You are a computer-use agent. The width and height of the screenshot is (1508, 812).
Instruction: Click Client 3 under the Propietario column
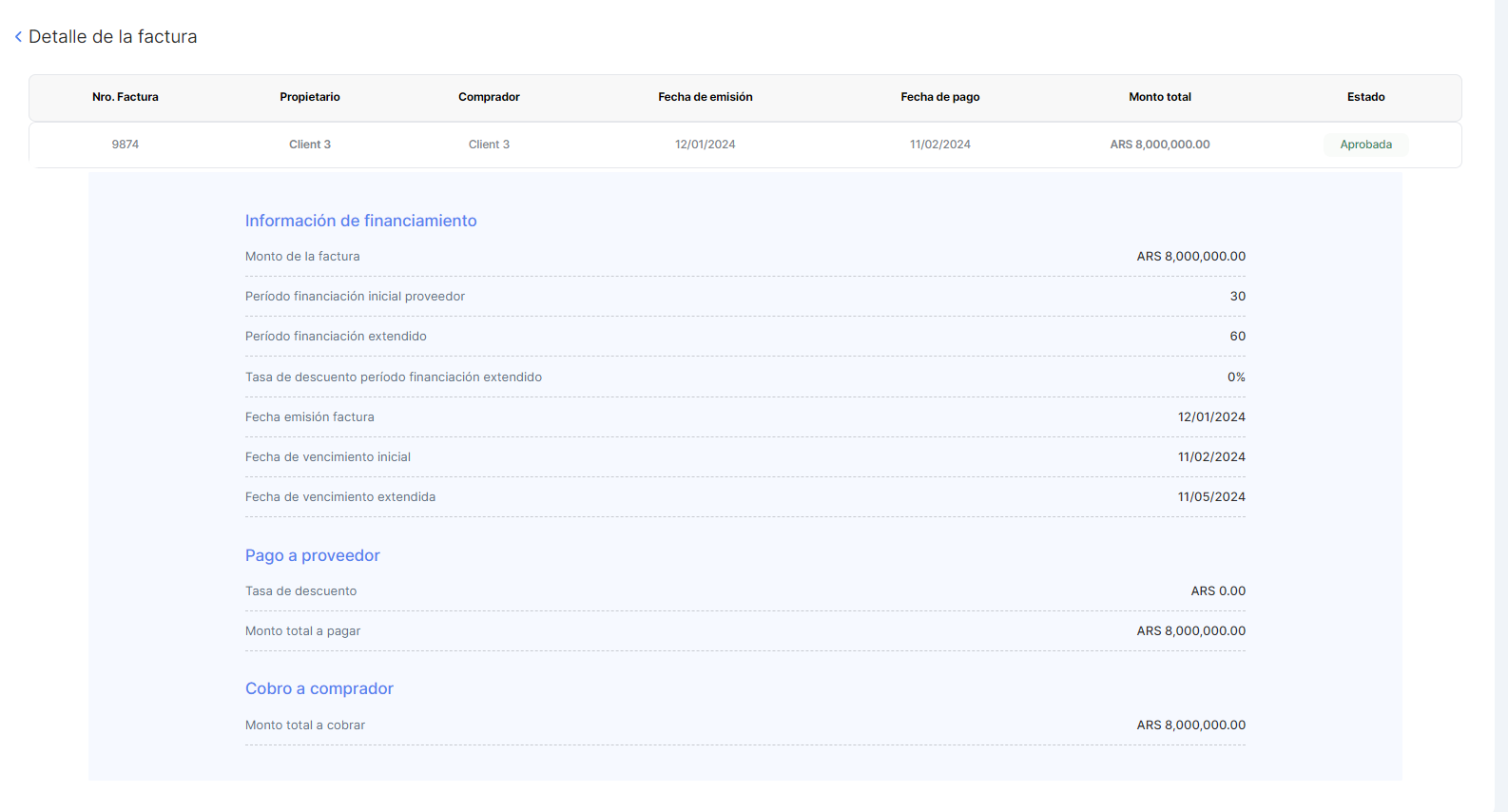pyautogui.click(x=310, y=145)
